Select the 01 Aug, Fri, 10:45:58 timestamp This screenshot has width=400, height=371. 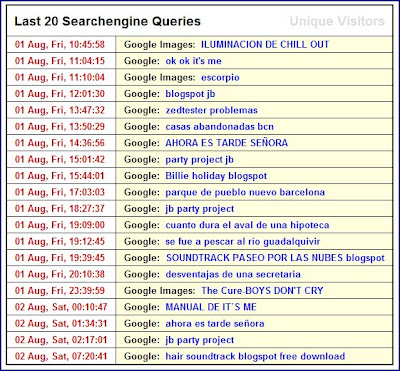(60, 44)
